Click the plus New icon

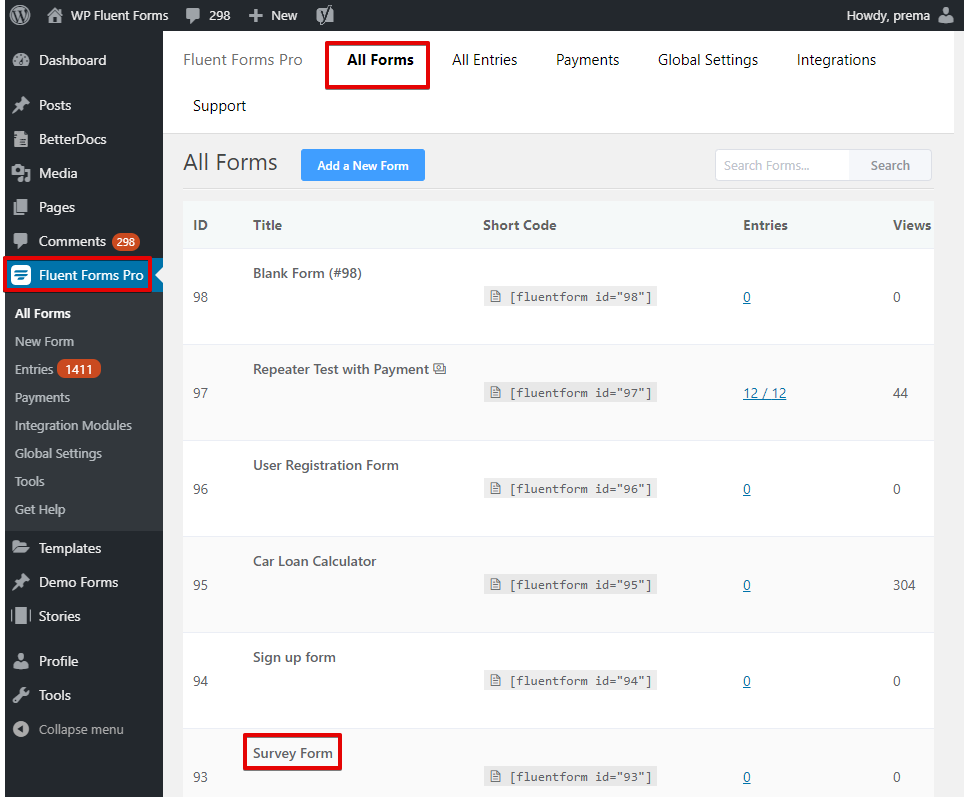pos(256,15)
